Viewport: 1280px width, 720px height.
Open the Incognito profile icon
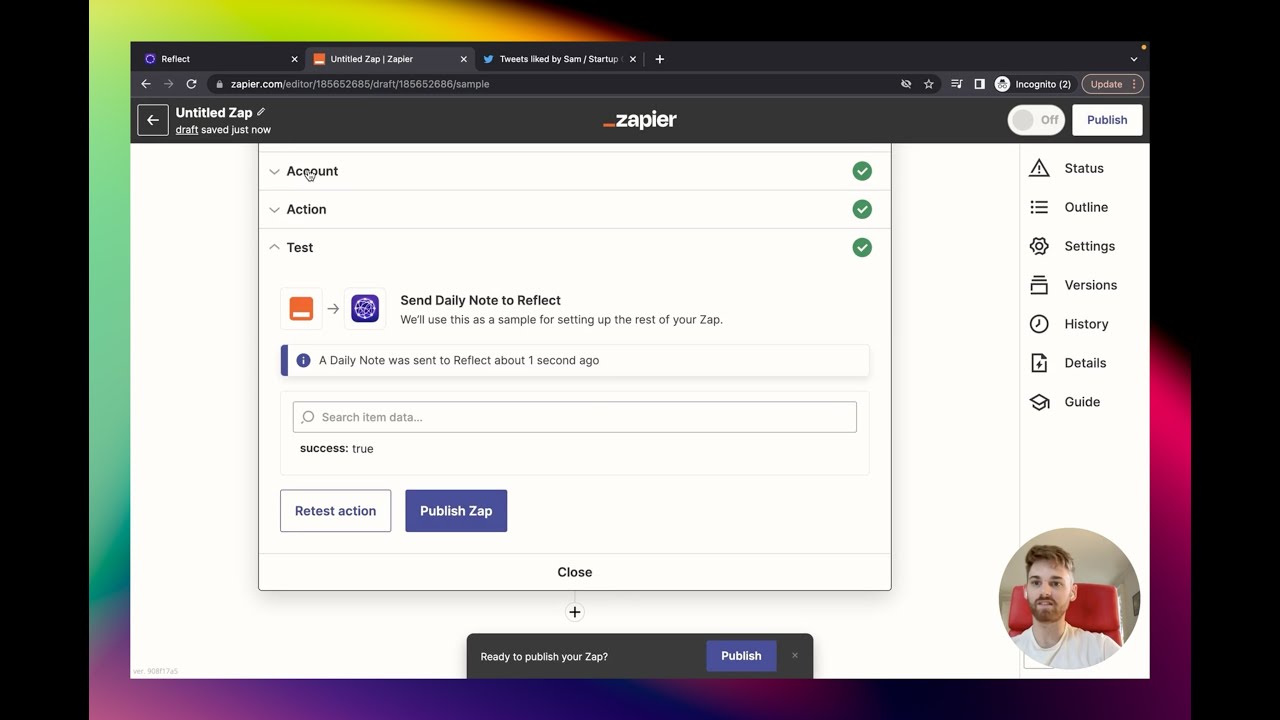point(1002,84)
